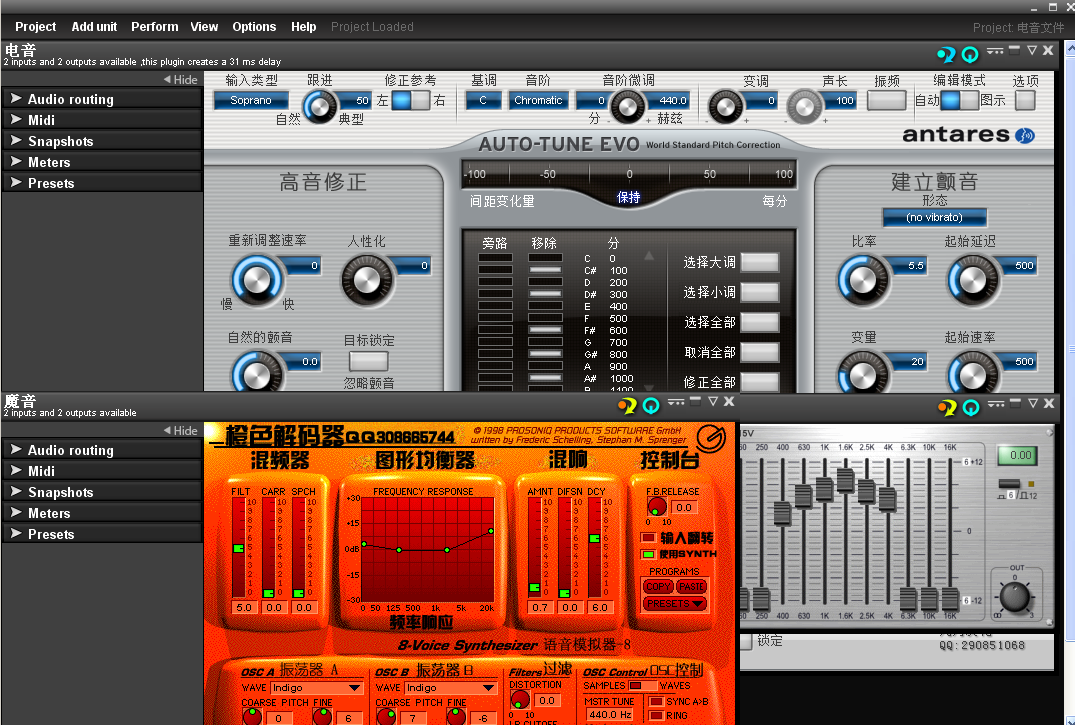Open the Add unit menu
Screen dimensions: 1075x725
(94, 27)
